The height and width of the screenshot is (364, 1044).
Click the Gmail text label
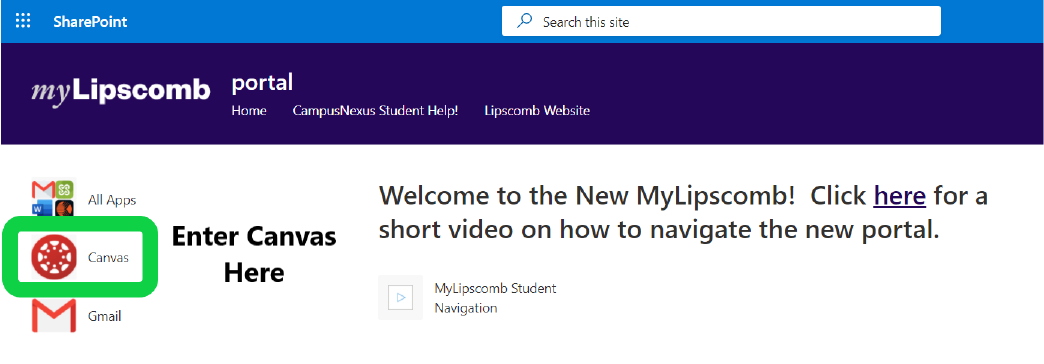coord(105,316)
